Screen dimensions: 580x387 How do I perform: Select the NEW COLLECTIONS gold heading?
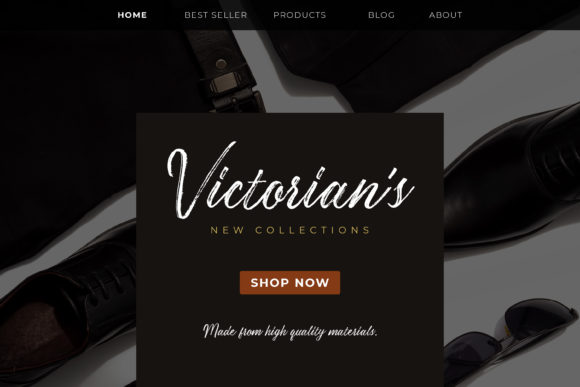click(x=290, y=230)
